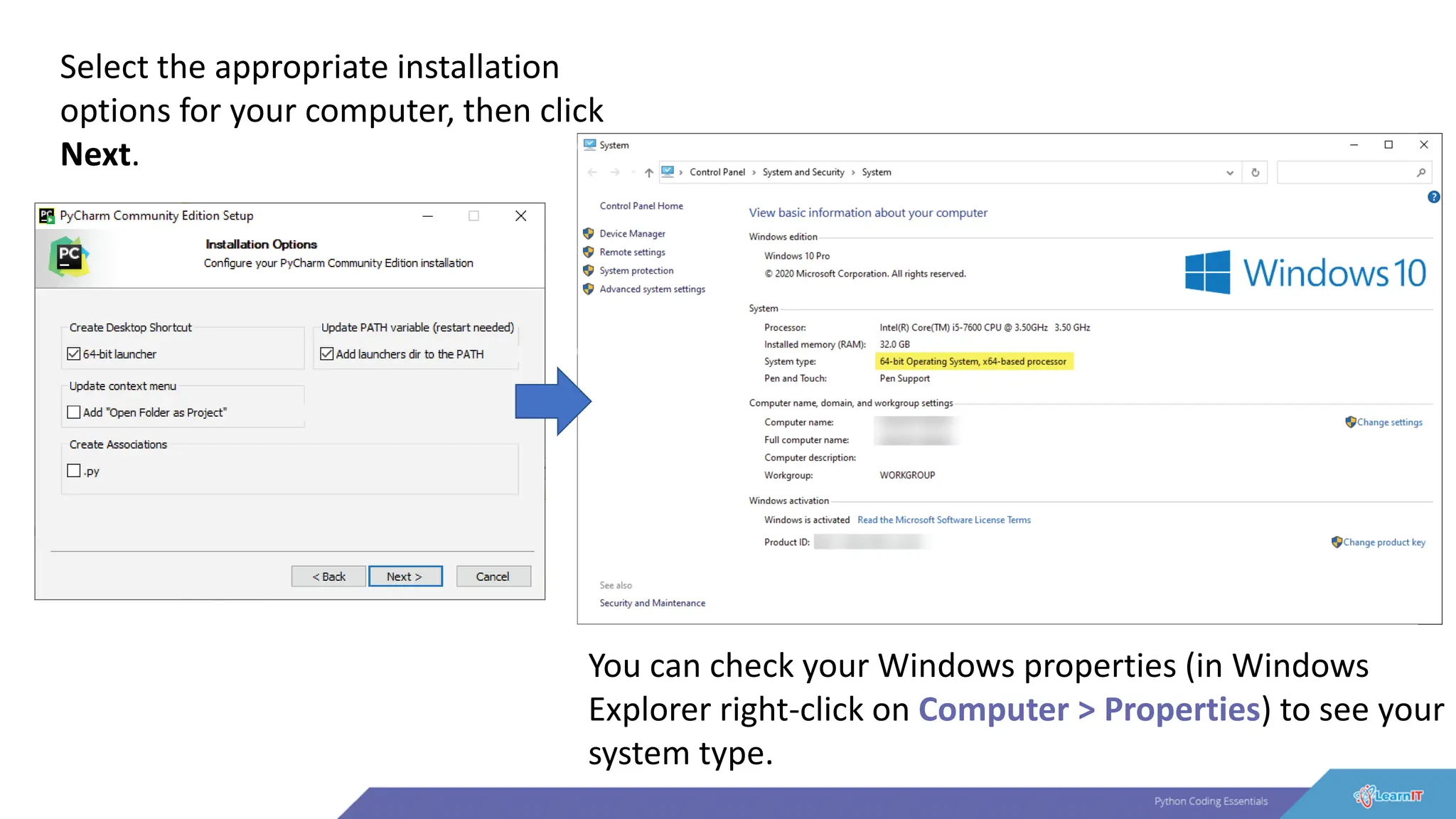Enable Add "Open Folder as Project" option
Image resolution: width=1456 pixels, height=819 pixels.
click(74, 412)
